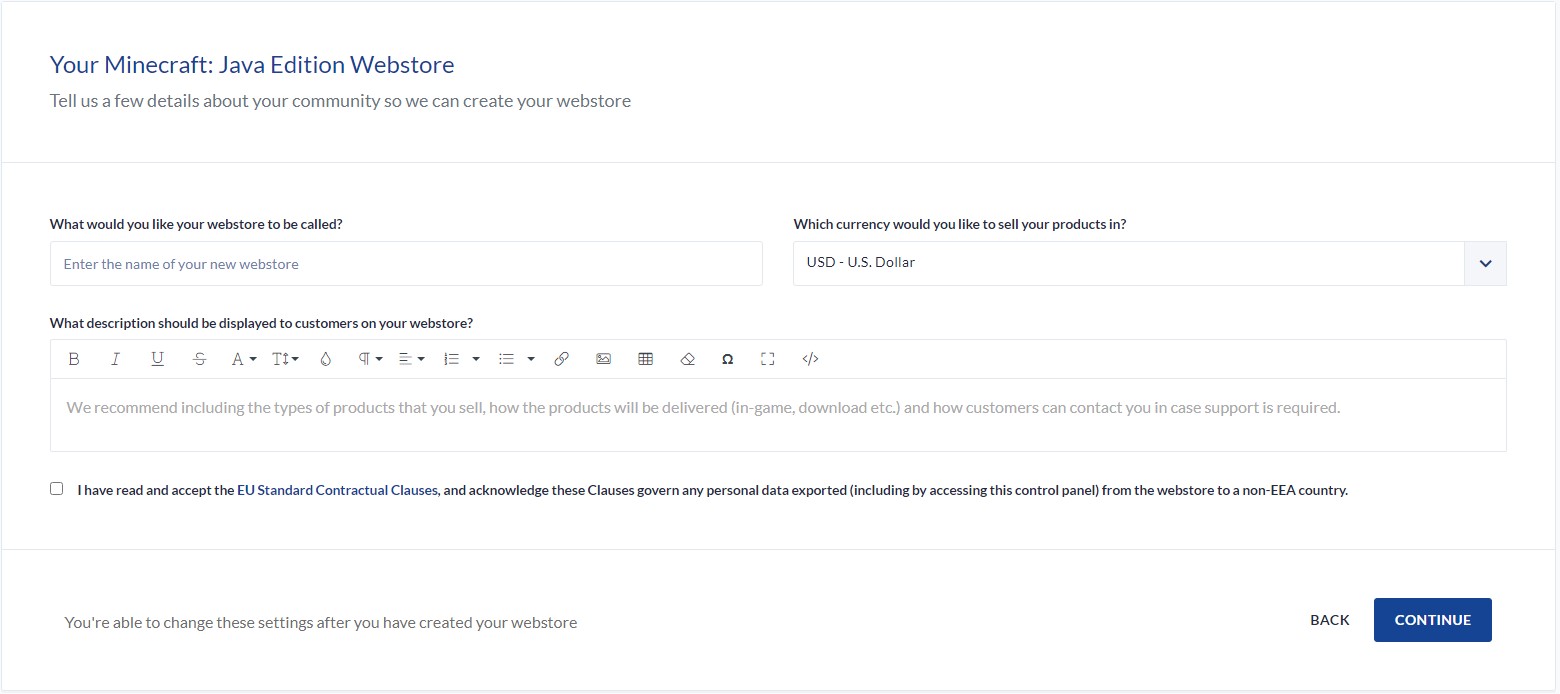
Task: Open the currency selector showing USD
Action: 1149,263
